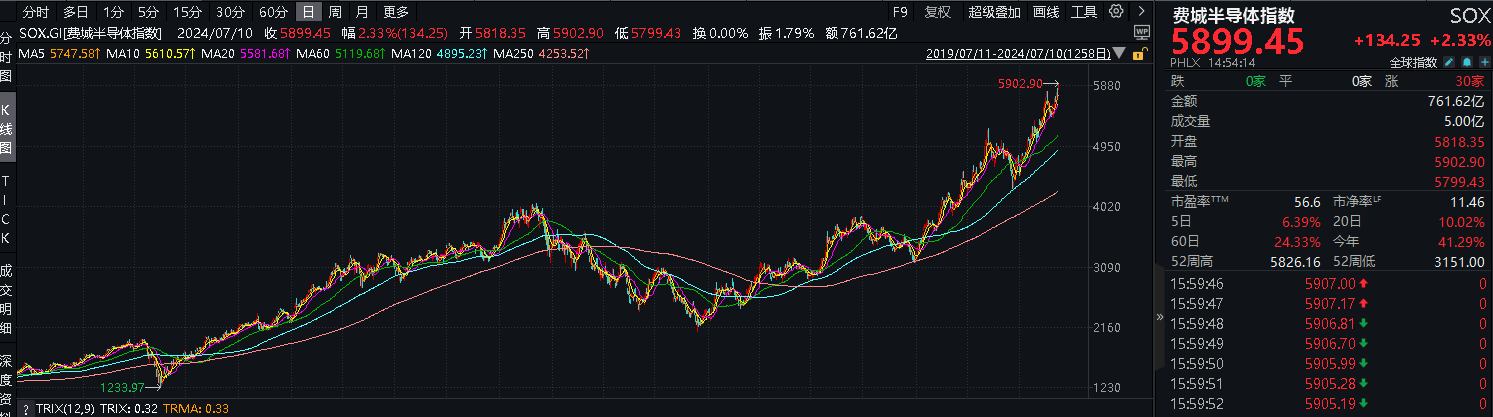
Task: Click the 全球指数 link
Action: pyautogui.click(x=1413, y=62)
